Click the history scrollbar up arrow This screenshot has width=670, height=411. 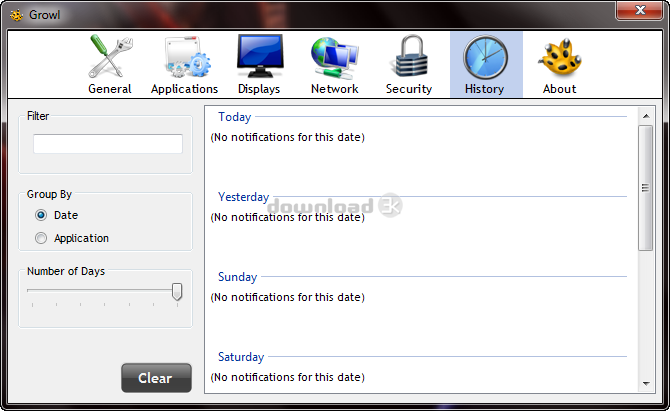[646, 116]
